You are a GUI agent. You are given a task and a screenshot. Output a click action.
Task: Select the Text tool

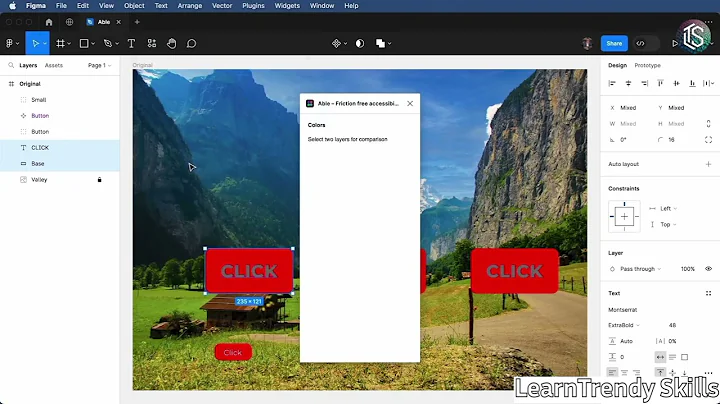(x=131, y=43)
